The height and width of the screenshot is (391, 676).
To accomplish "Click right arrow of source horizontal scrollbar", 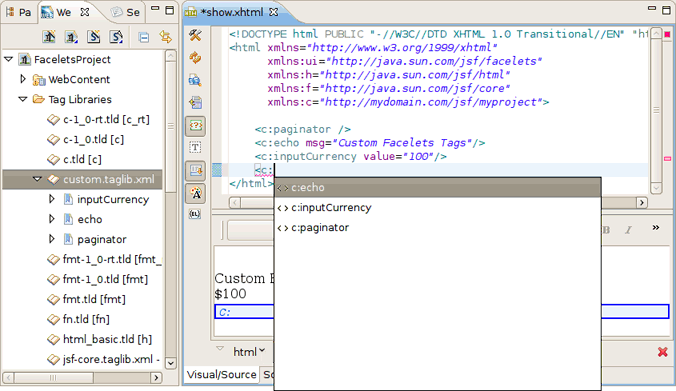I will pos(642,202).
